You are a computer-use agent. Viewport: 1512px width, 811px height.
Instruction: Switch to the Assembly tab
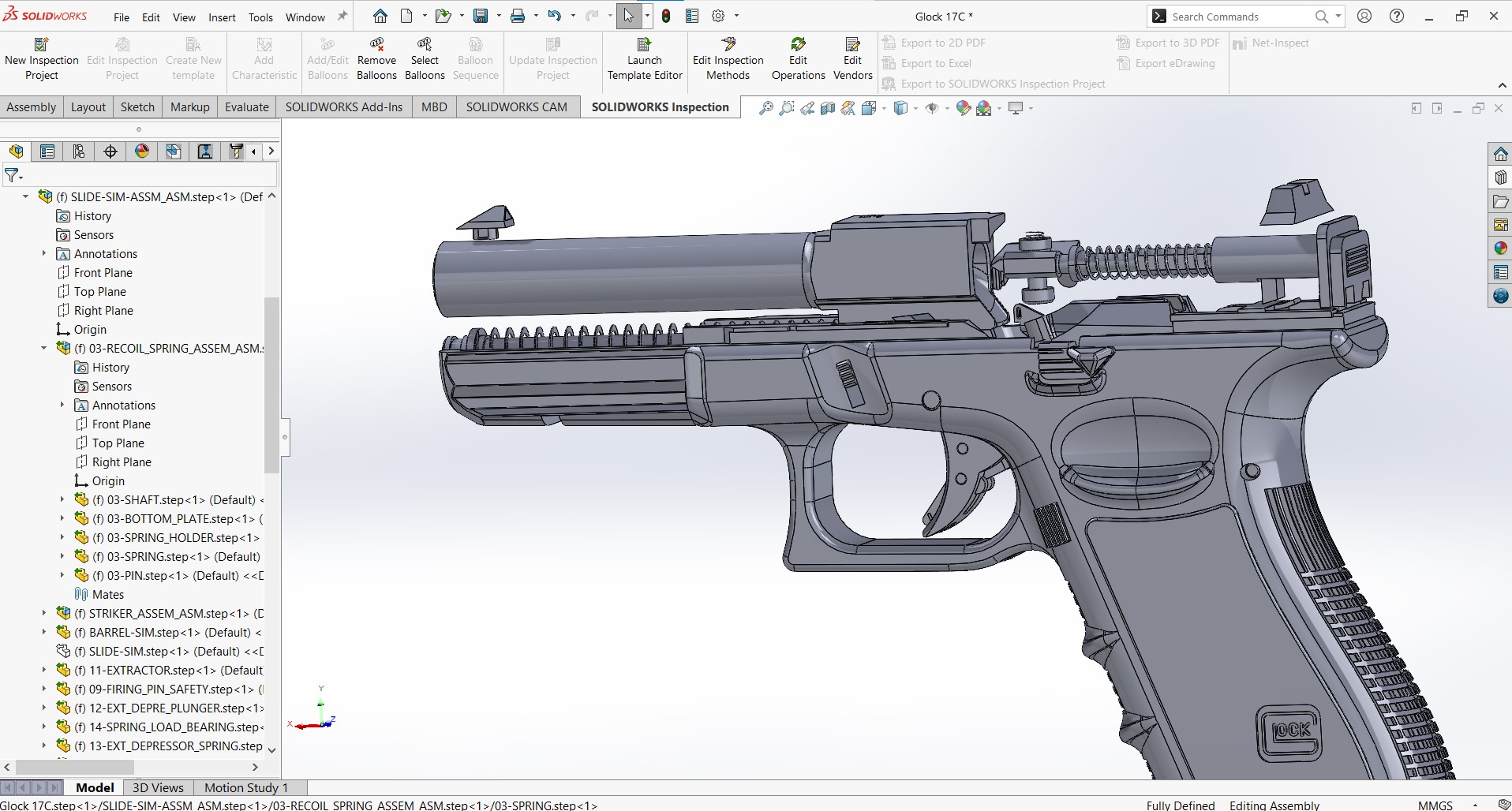point(32,107)
